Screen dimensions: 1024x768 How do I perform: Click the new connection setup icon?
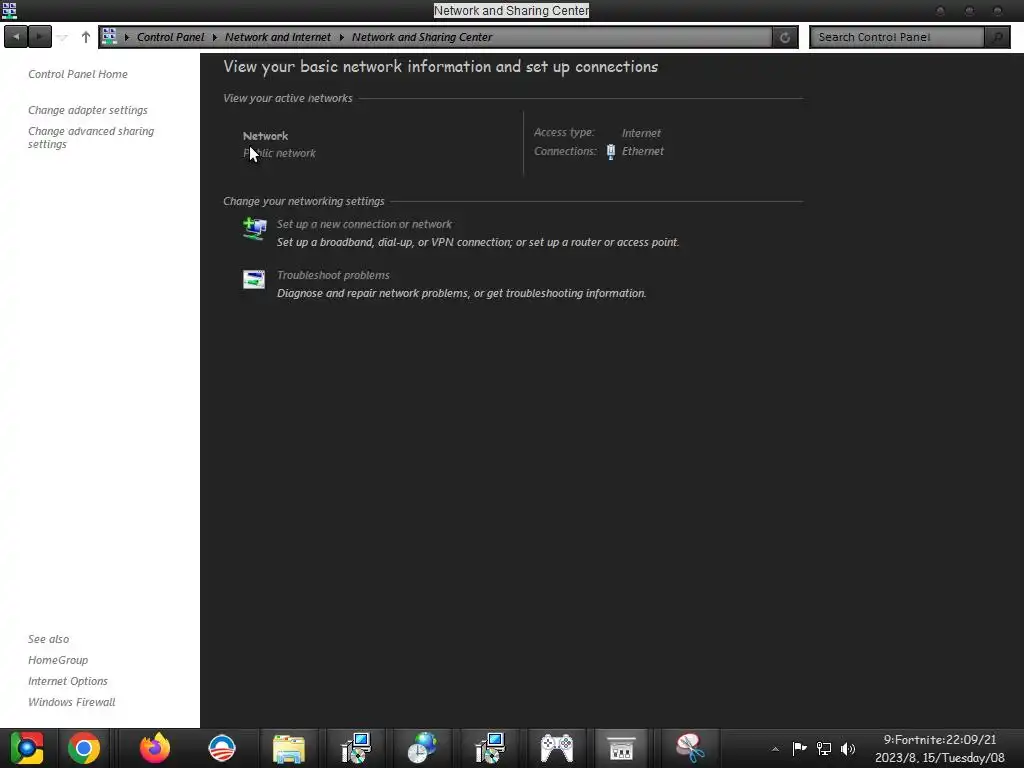point(254,229)
